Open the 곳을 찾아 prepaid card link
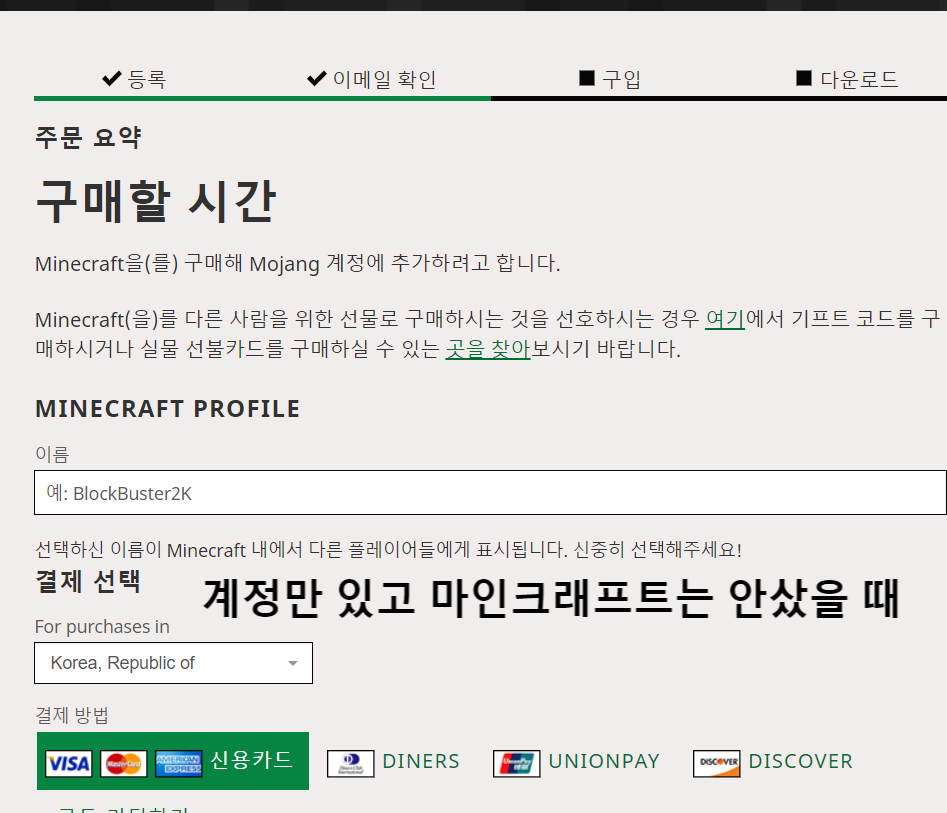Viewport: 947px width, 813px height. tap(488, 349)
